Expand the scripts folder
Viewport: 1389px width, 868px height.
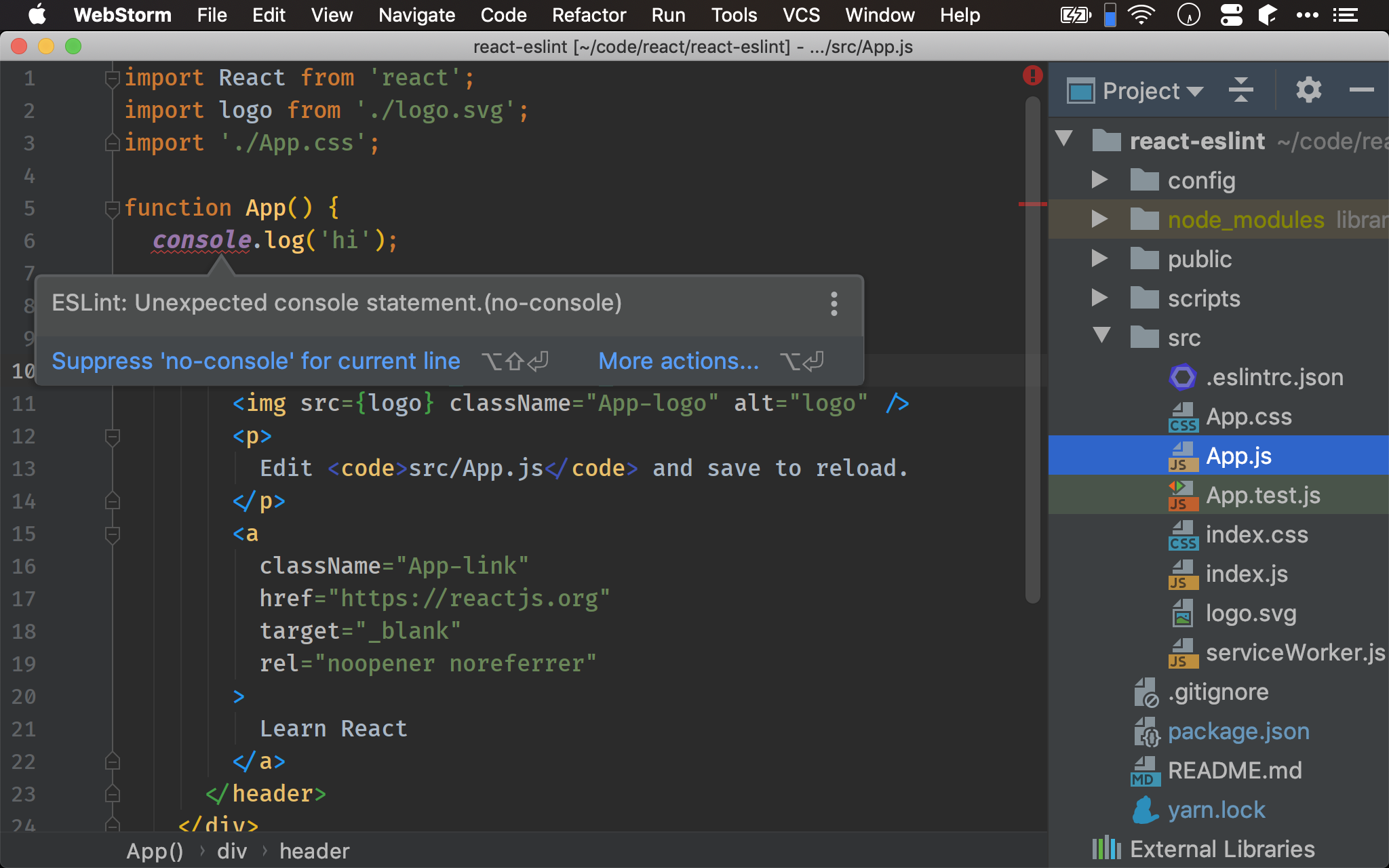tap(1099, 298)
